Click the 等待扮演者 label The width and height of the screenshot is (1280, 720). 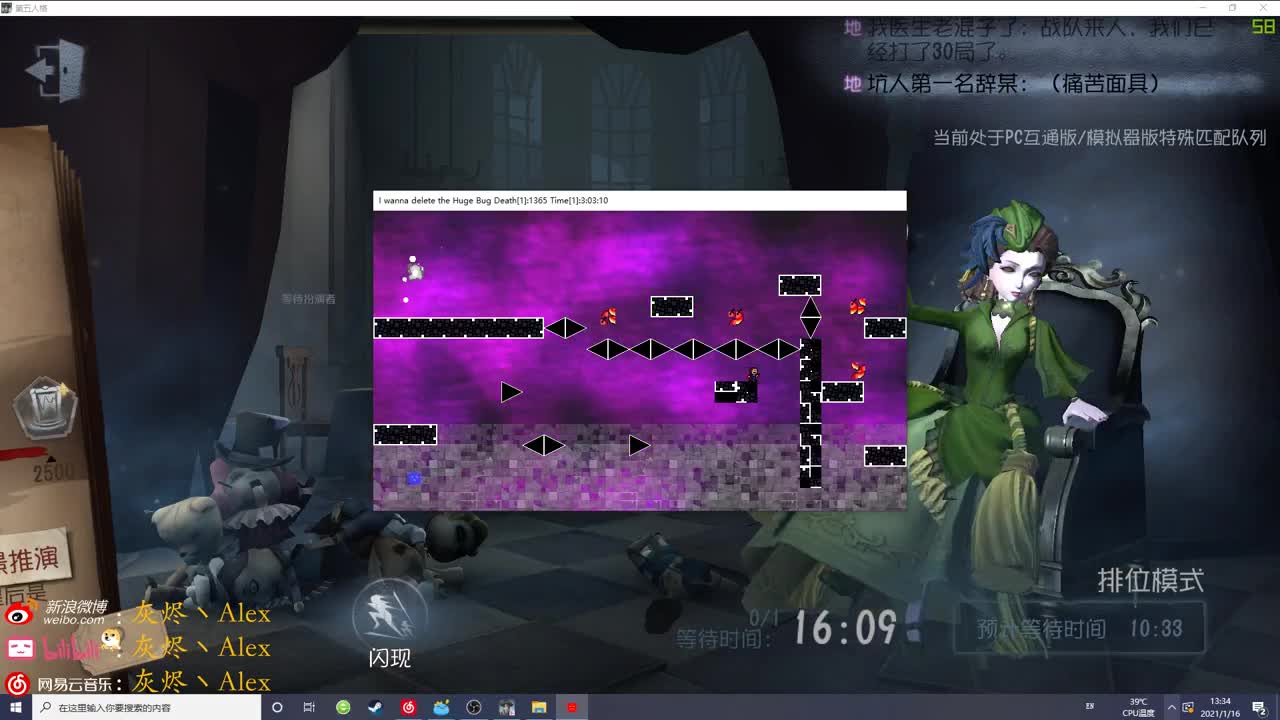(308, 299)
